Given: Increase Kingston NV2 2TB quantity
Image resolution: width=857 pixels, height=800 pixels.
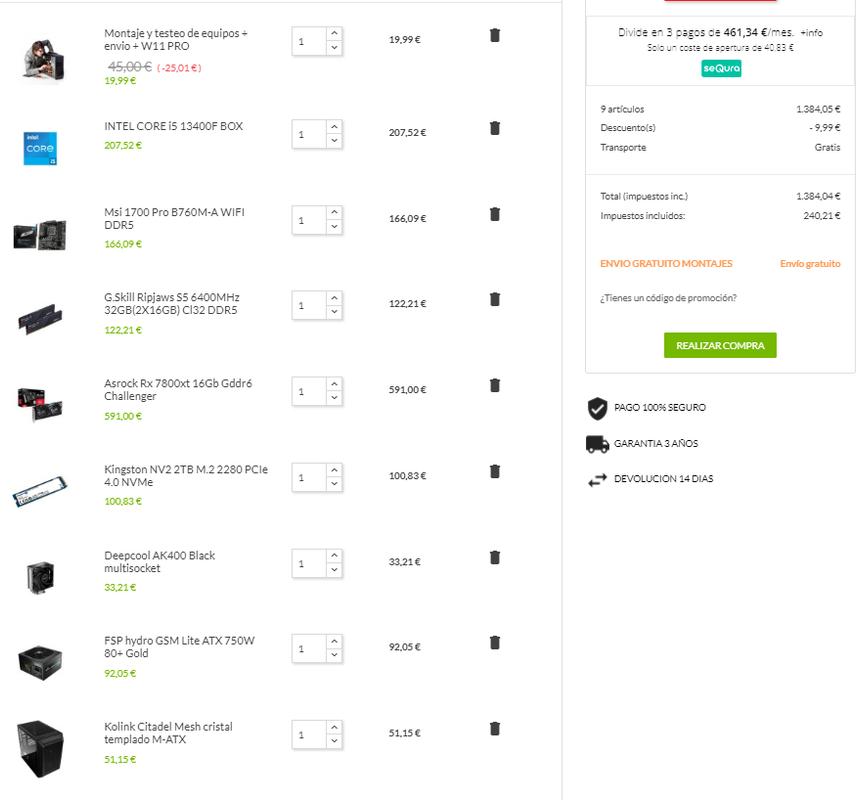Looking at the screenshot, I should click(x=334, y=470).
